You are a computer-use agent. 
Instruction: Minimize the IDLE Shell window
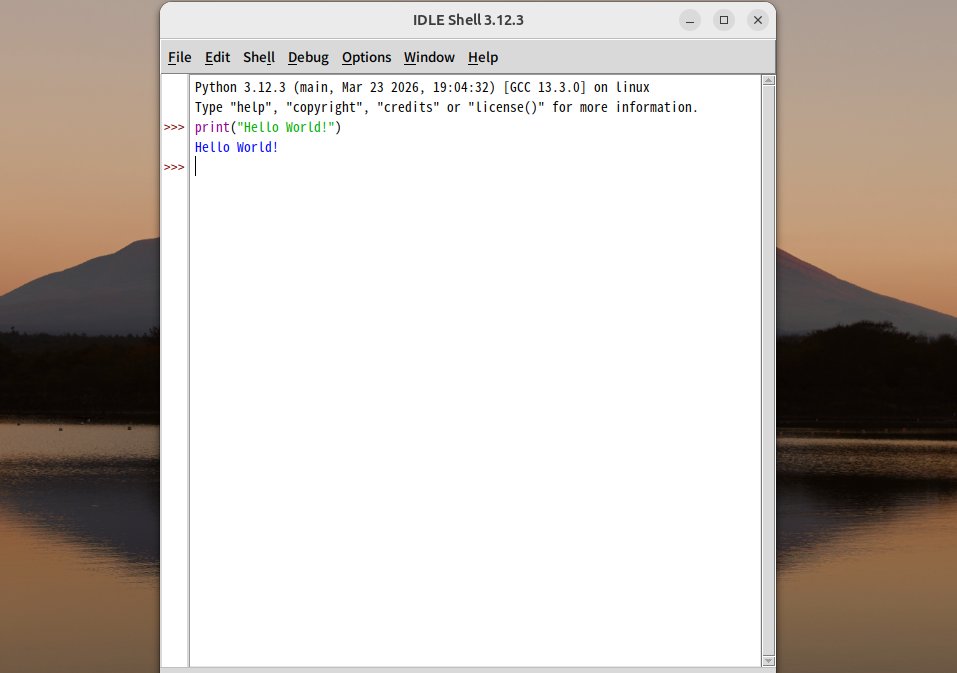pyautogui.click(x=690, y=20)
